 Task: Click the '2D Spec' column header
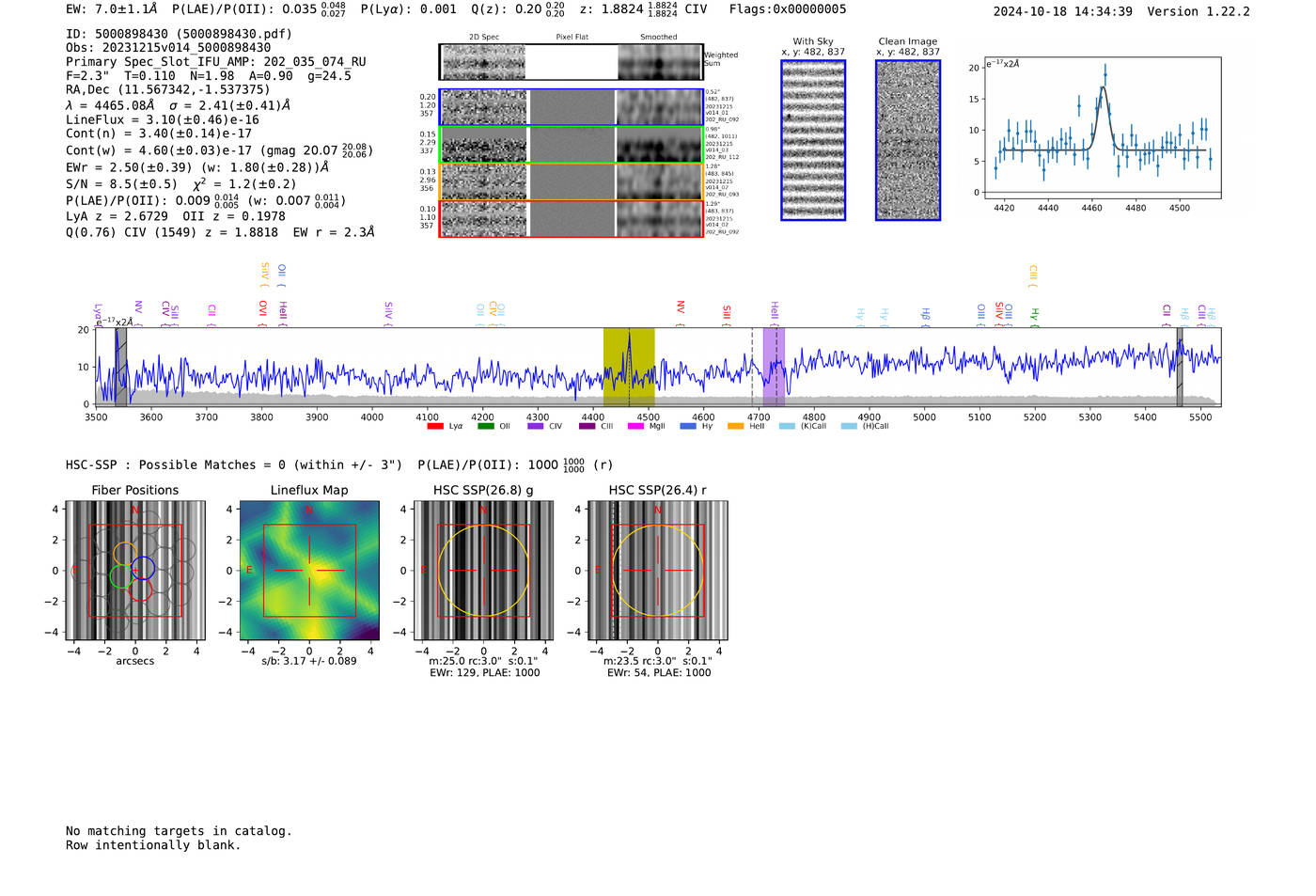(484, 37)
